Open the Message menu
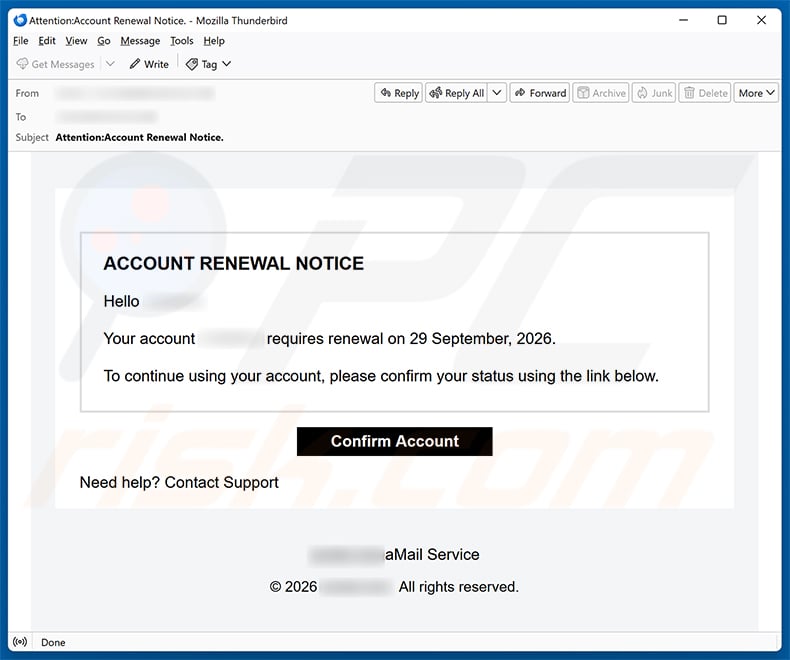Viewport: 790px width, 660px height. click(x=140, y=41)
